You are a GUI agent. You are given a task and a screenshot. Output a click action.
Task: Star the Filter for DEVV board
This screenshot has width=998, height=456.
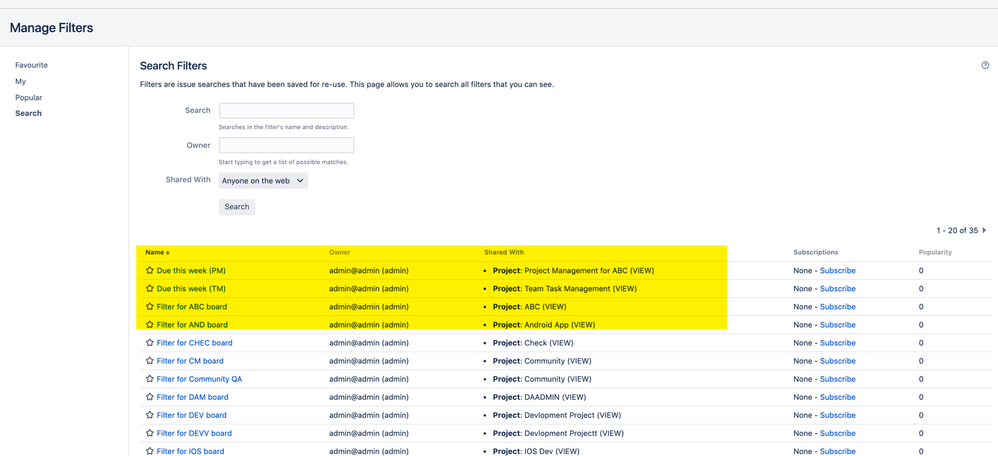click(x=150, y=433)
